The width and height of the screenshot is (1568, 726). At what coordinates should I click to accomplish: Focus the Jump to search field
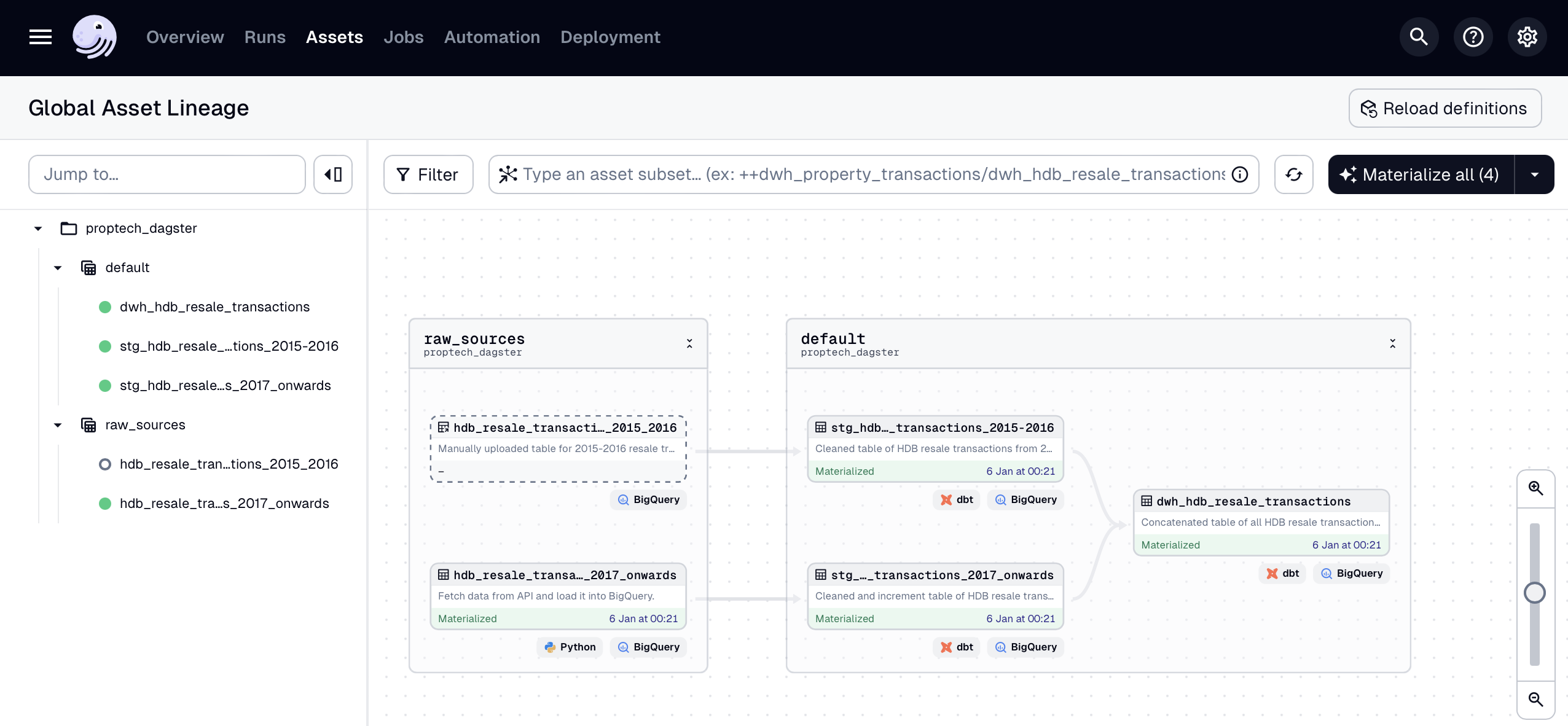[167, 174]
